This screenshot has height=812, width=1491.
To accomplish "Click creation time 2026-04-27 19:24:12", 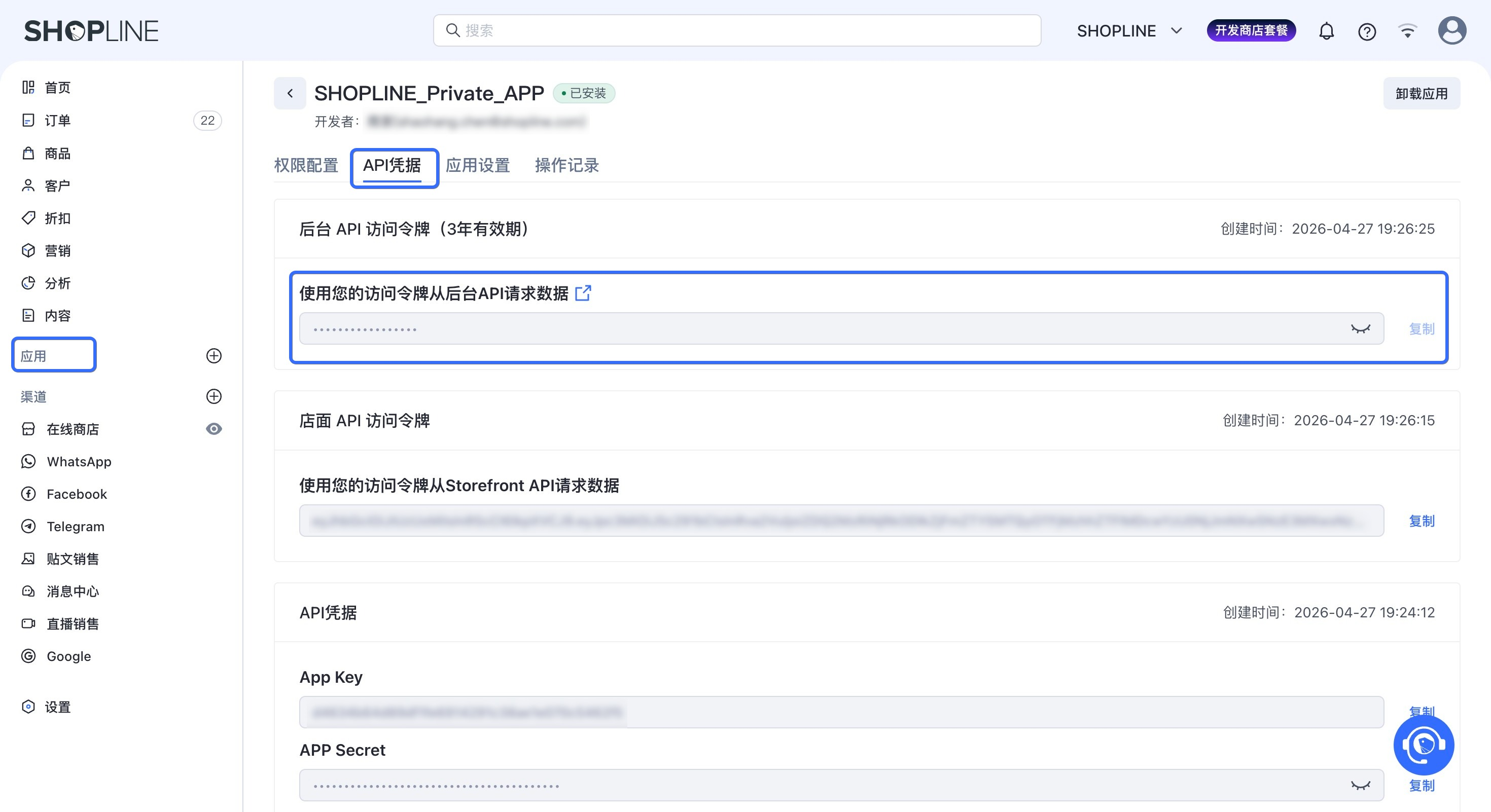I will point(1364,612).
